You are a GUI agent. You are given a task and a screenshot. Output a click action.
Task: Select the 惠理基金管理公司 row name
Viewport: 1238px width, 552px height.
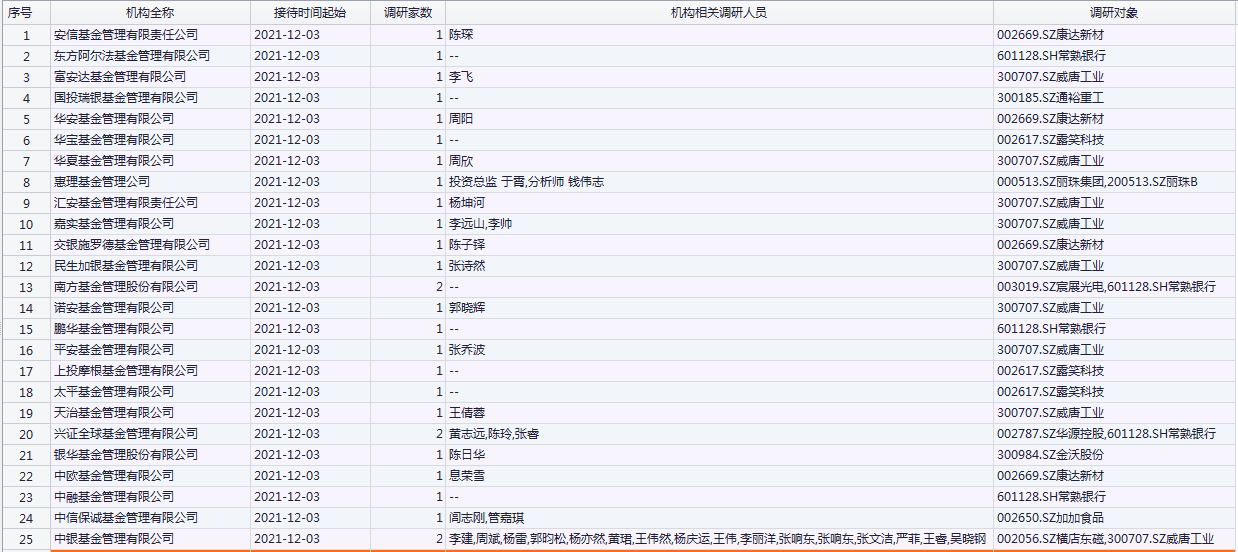tap(102, 182)
